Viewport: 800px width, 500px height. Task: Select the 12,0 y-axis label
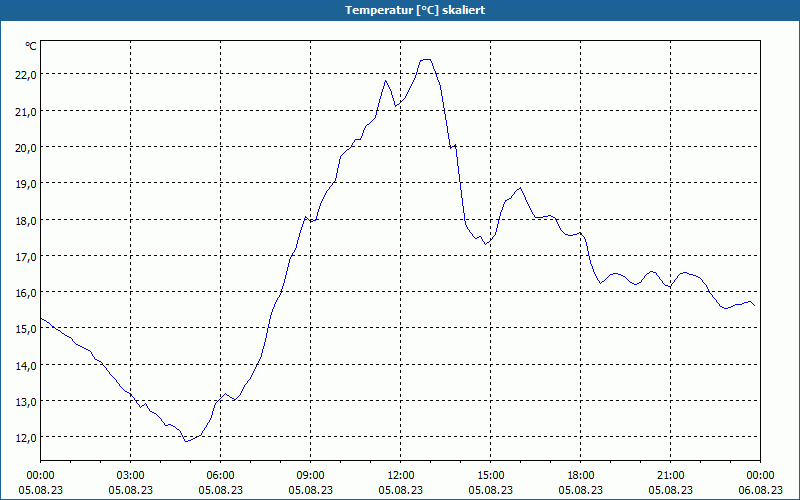tap(26, 438)
